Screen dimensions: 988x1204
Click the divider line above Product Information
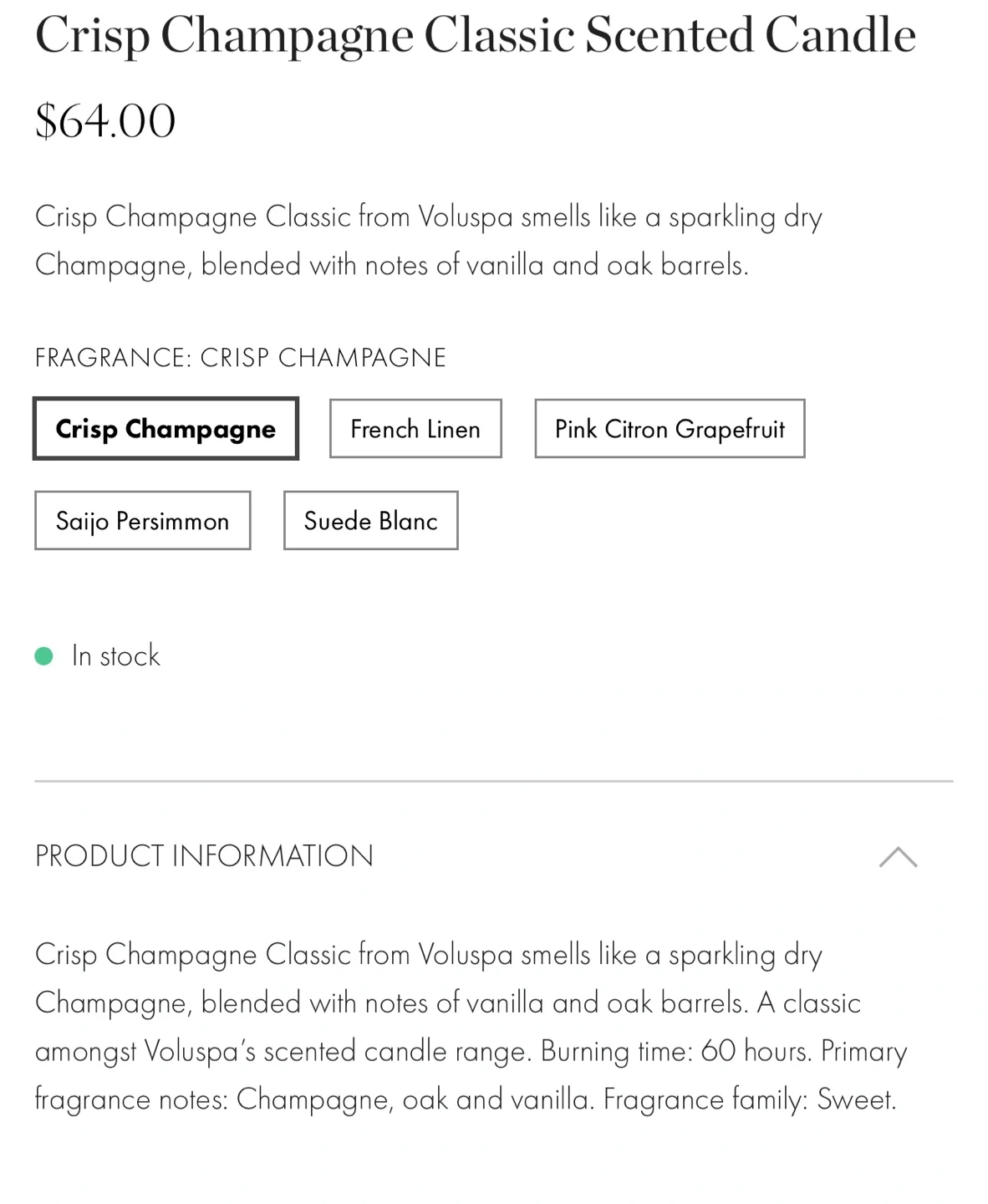[x=493, y=781]
